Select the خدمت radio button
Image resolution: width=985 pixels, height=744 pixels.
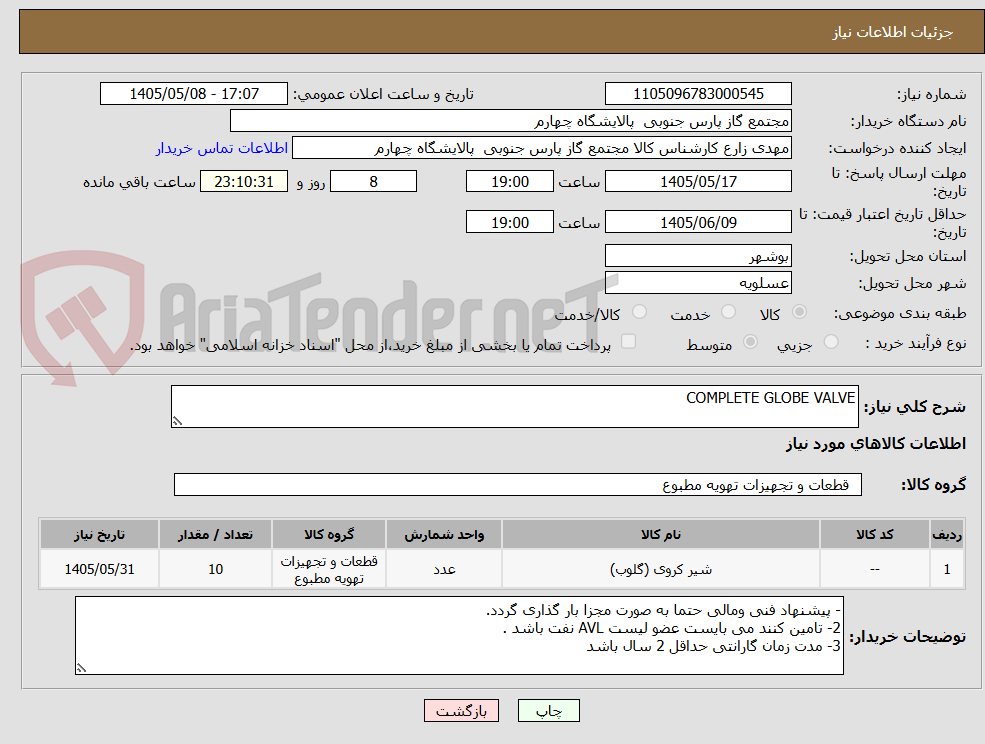pyautogui.click(x=728, y=312)
